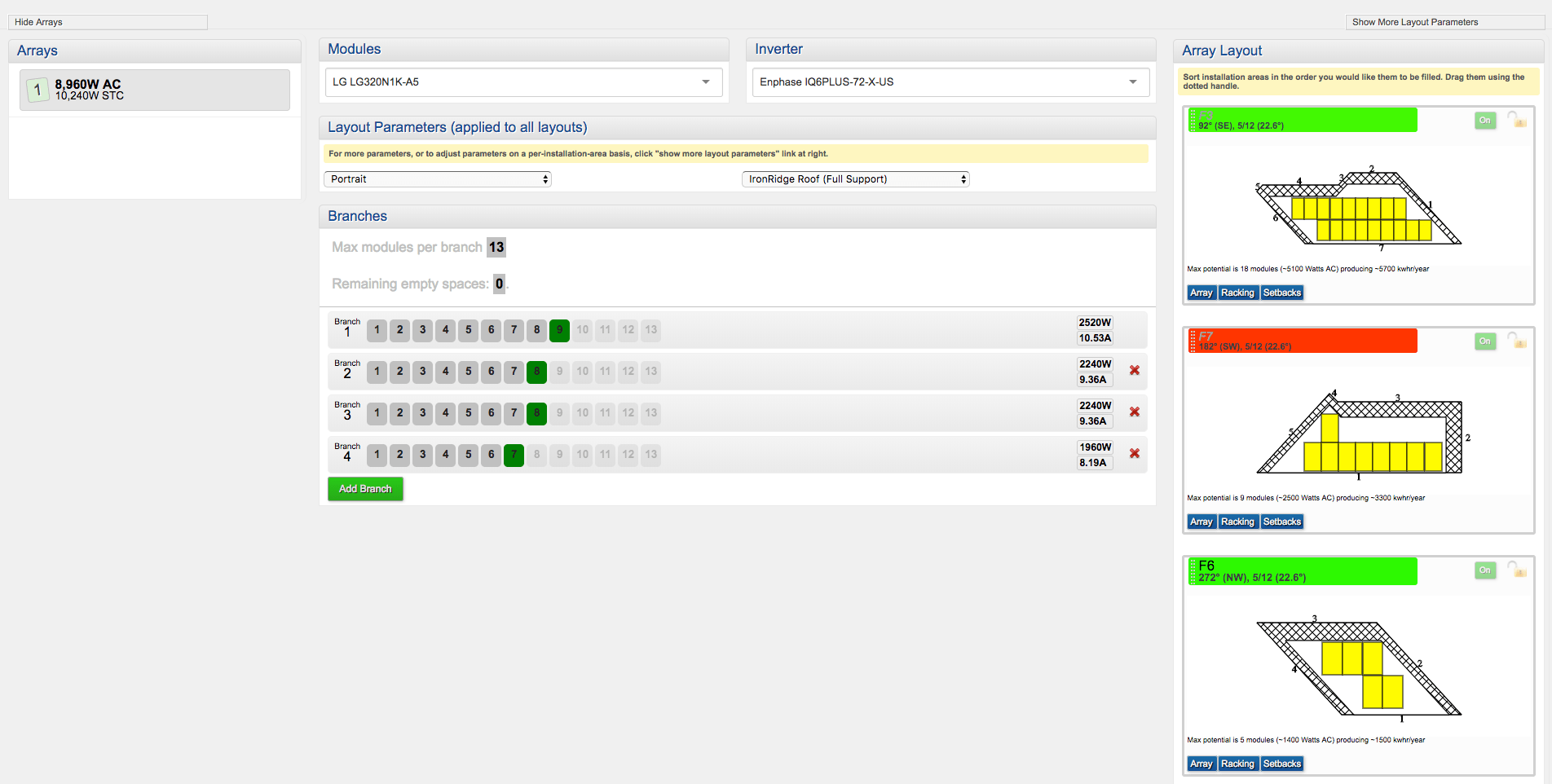Delete Branch 2 with red X

point(1134,371)
